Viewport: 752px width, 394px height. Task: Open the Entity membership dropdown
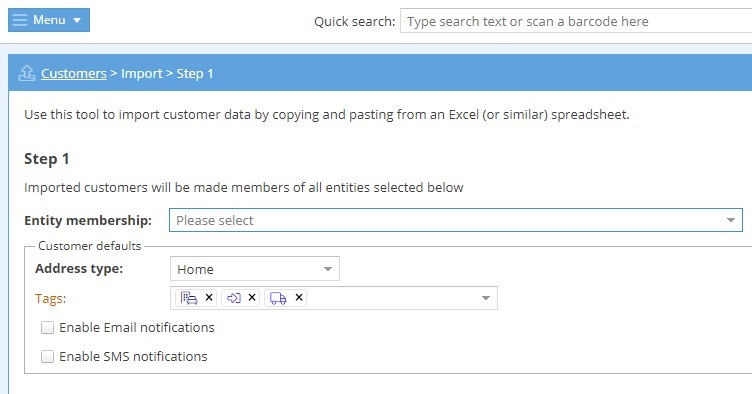click(x=456, y=220)
